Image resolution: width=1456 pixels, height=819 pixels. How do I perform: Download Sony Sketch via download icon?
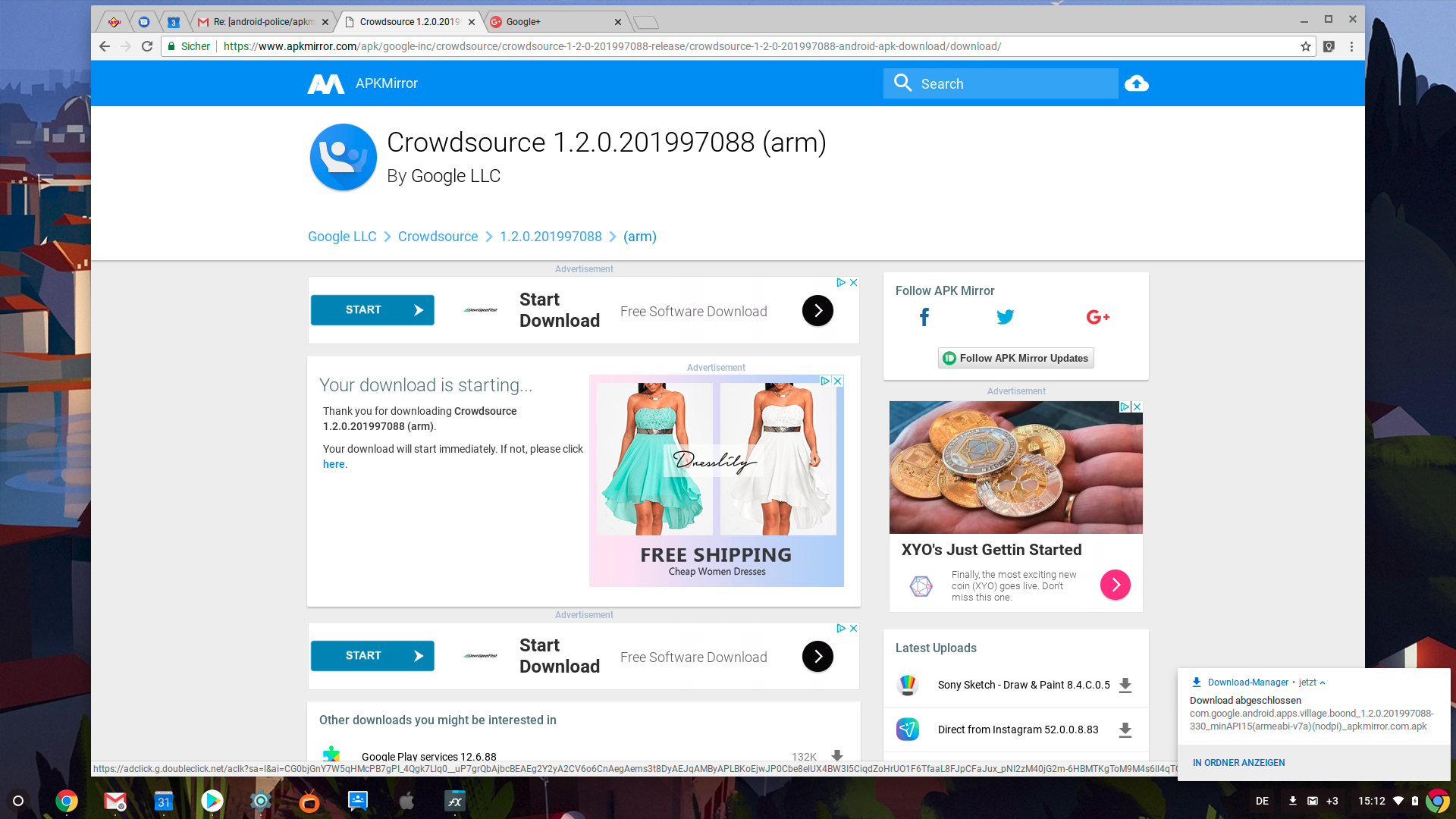click(x=1125, y=685)
